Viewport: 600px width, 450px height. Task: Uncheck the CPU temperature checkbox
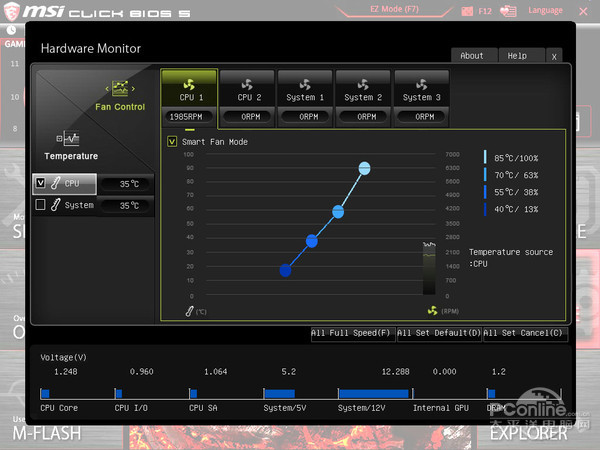click(x=41, y=183)
